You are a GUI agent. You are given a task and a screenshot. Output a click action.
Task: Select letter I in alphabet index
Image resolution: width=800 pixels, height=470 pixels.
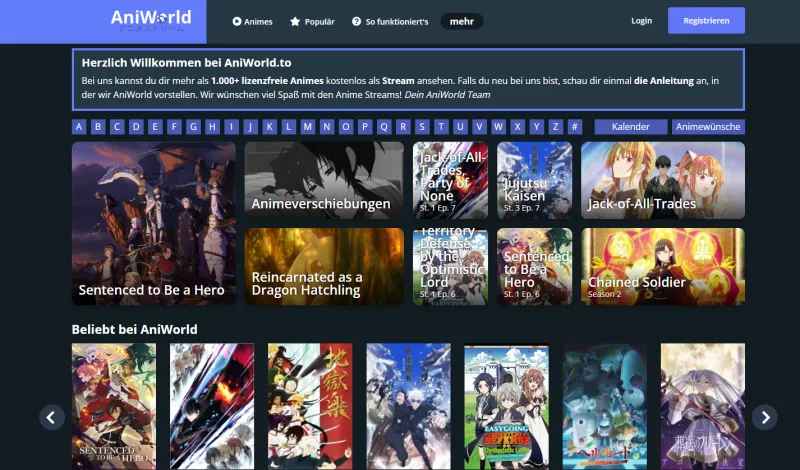tap(231, 127)
